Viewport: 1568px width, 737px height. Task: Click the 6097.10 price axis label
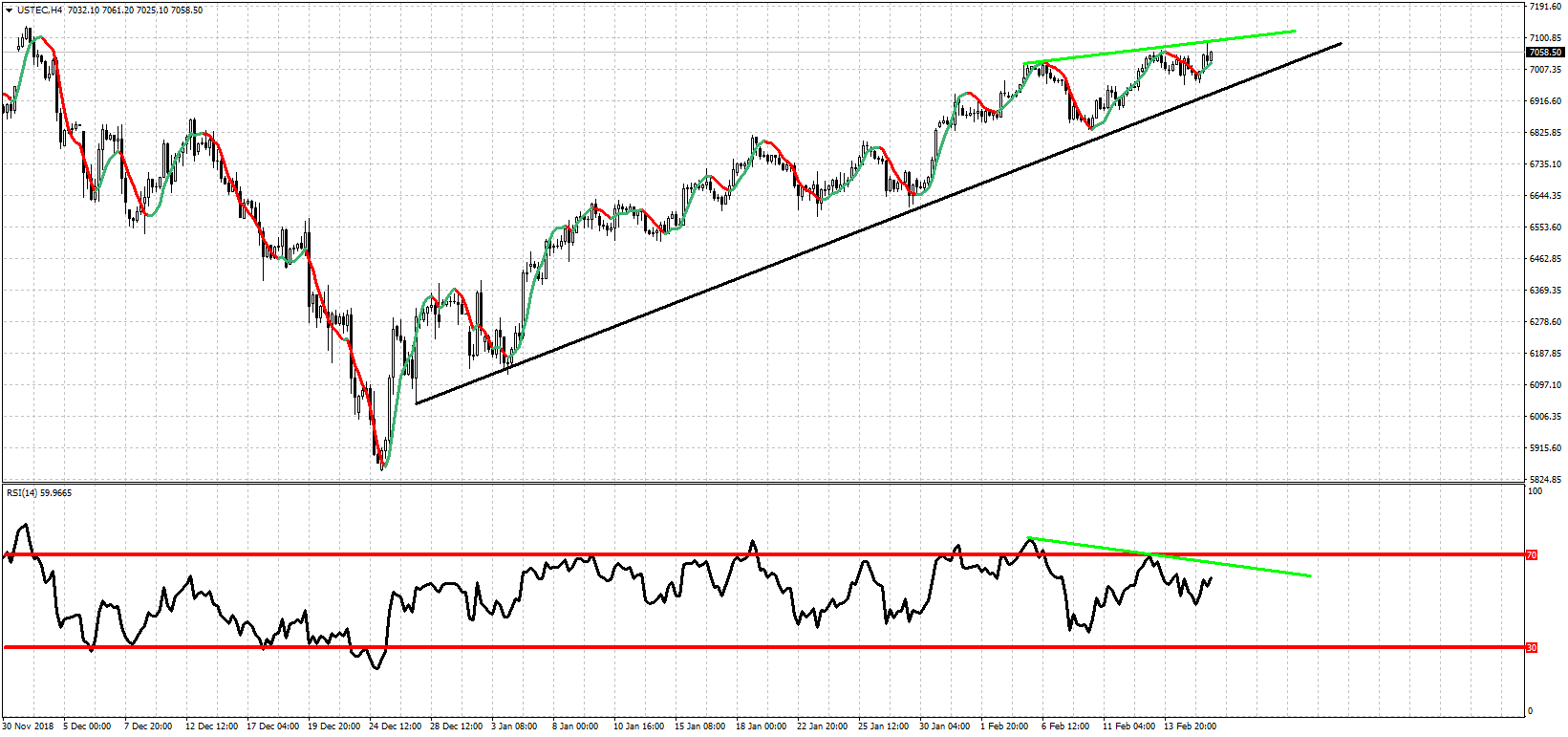pos(1545,385)
